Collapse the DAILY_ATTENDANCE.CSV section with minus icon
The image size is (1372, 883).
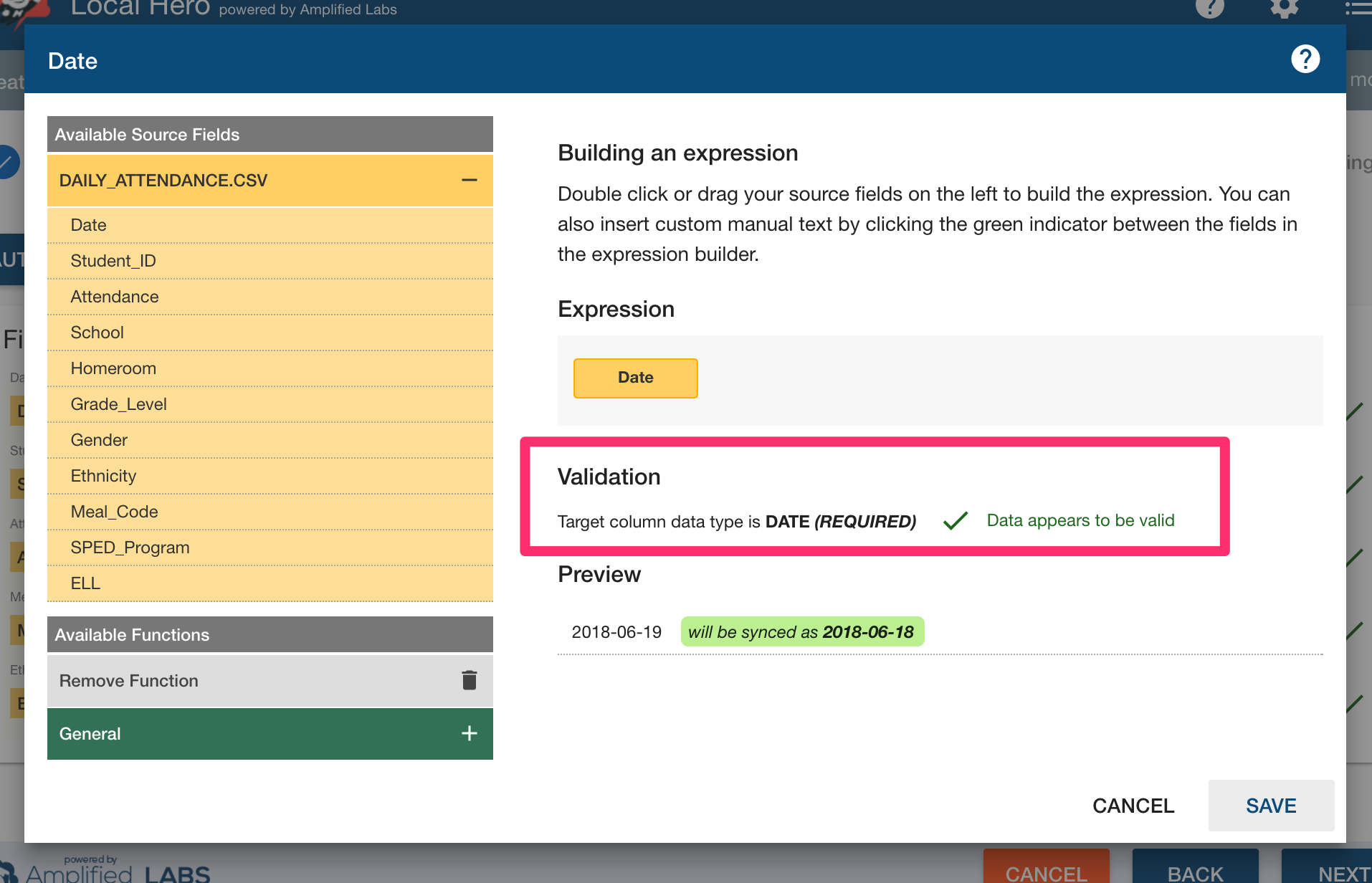[470, 180]
